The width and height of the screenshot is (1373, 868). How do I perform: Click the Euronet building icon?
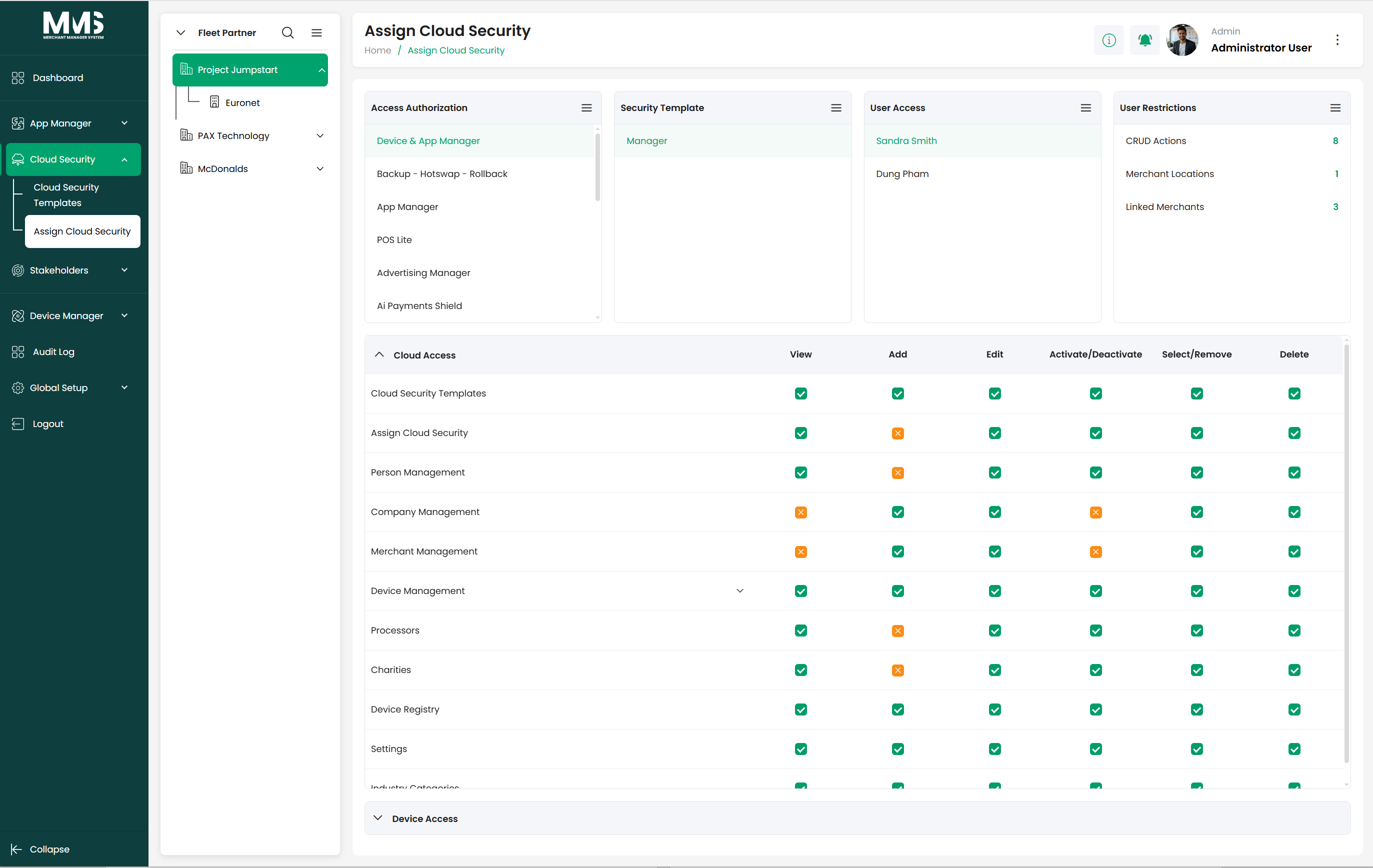[x=214, y=102]
